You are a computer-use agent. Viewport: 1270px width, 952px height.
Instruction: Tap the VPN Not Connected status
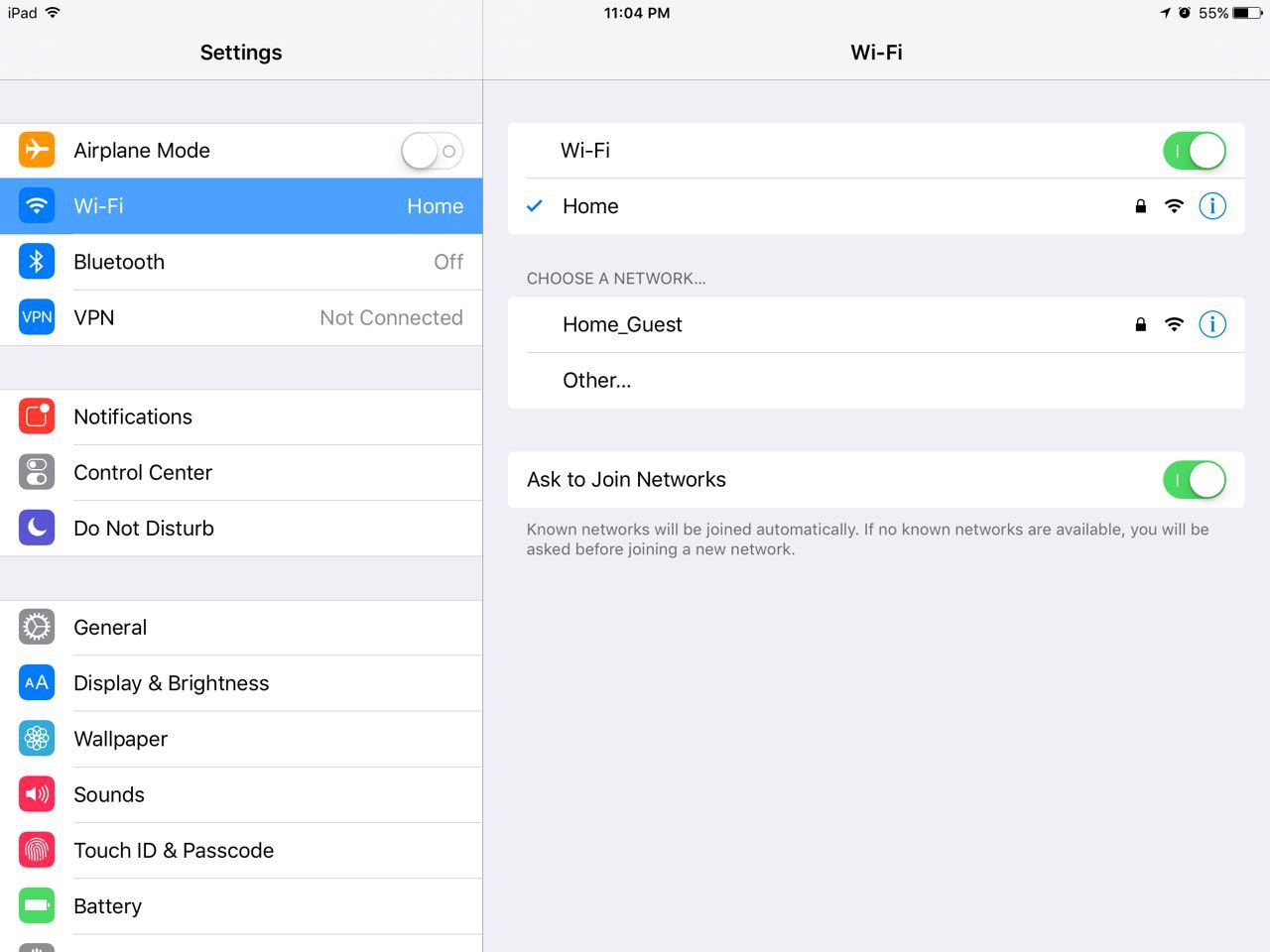click(x=391, y=317)
